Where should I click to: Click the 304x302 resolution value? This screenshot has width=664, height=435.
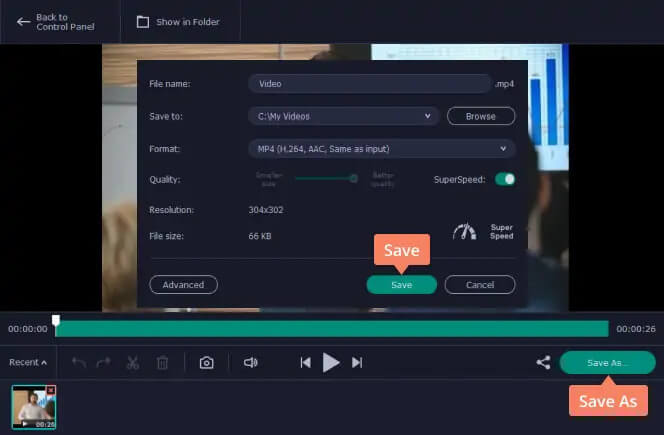[266, 210]
